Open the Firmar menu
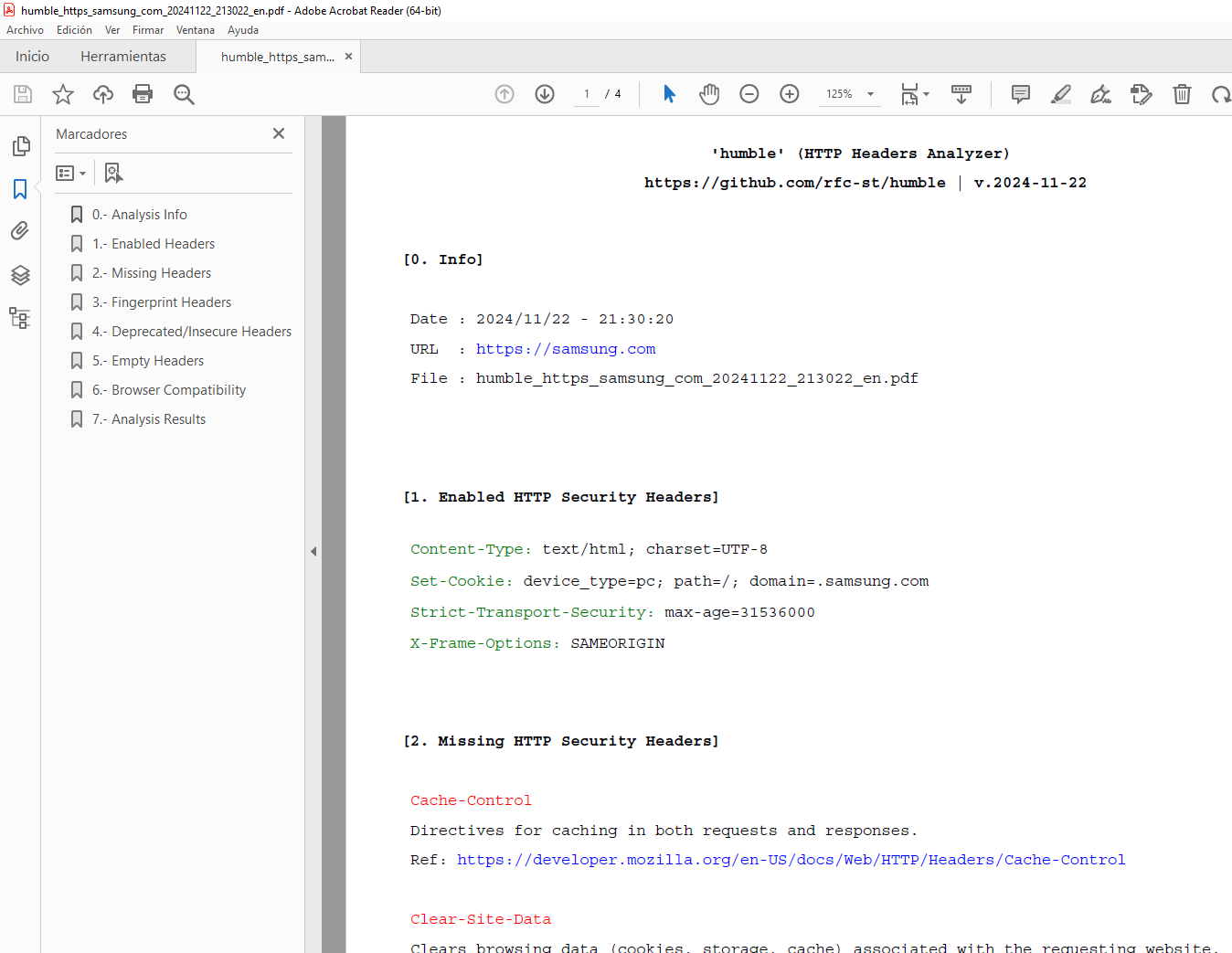Image resolution: width=1232 pixels, height=953 pixels. [148, 30]
